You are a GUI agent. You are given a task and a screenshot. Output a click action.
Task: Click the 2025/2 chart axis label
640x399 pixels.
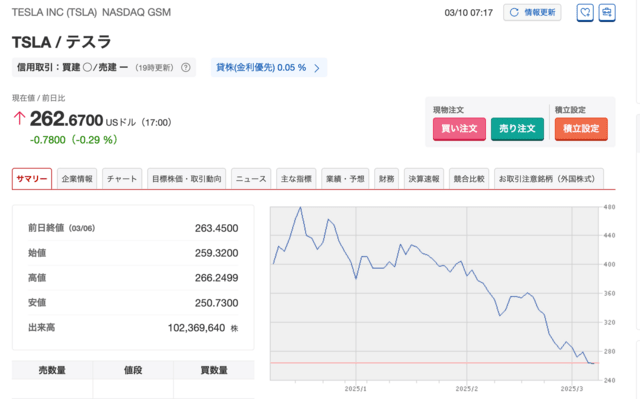[467, 389]
